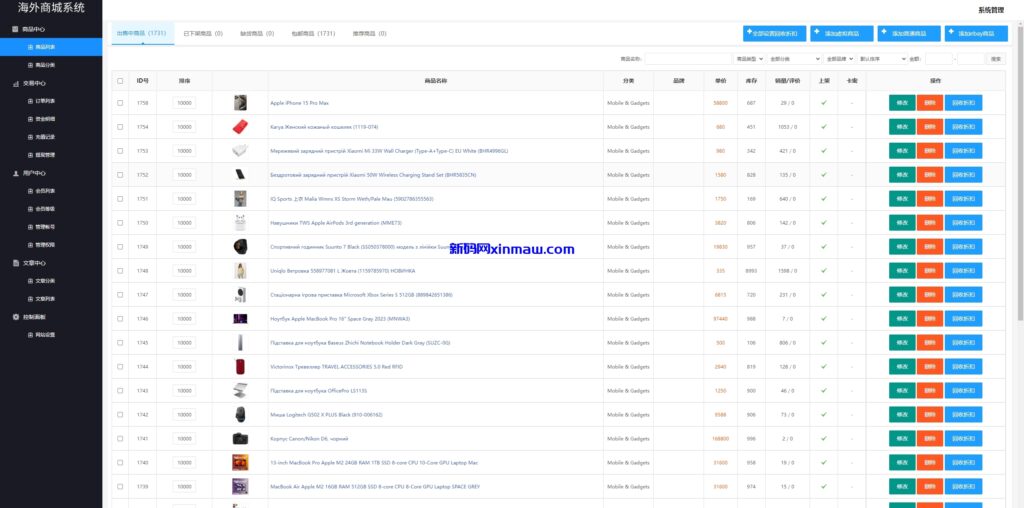Click the 控制面板 gear icon in sidebar
Viewport: 1024px width, 508px height.
coord(14,317)
